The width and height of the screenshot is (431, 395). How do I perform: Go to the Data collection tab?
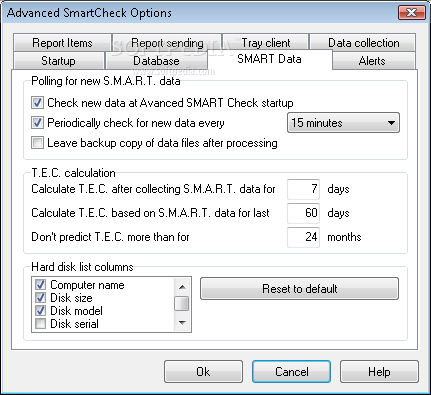point(363,43)
